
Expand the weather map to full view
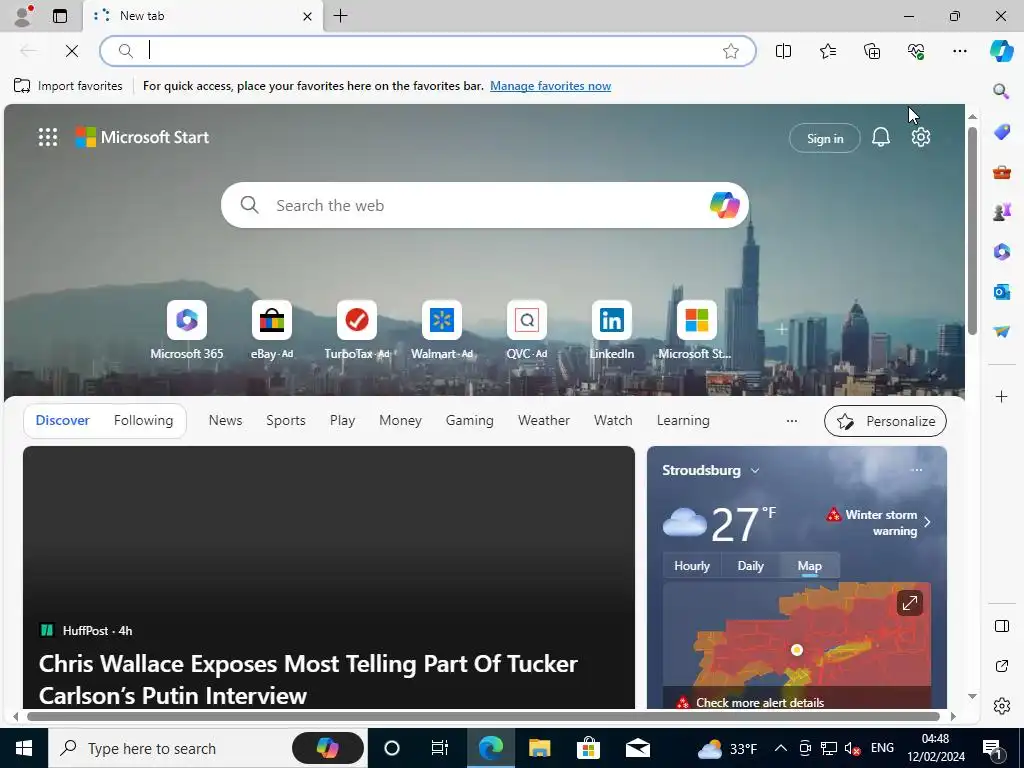909,603
